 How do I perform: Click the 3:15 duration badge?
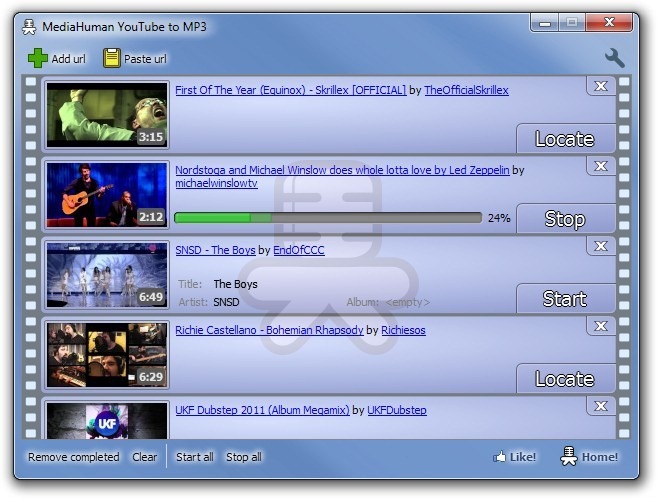[x=151, y=137]
